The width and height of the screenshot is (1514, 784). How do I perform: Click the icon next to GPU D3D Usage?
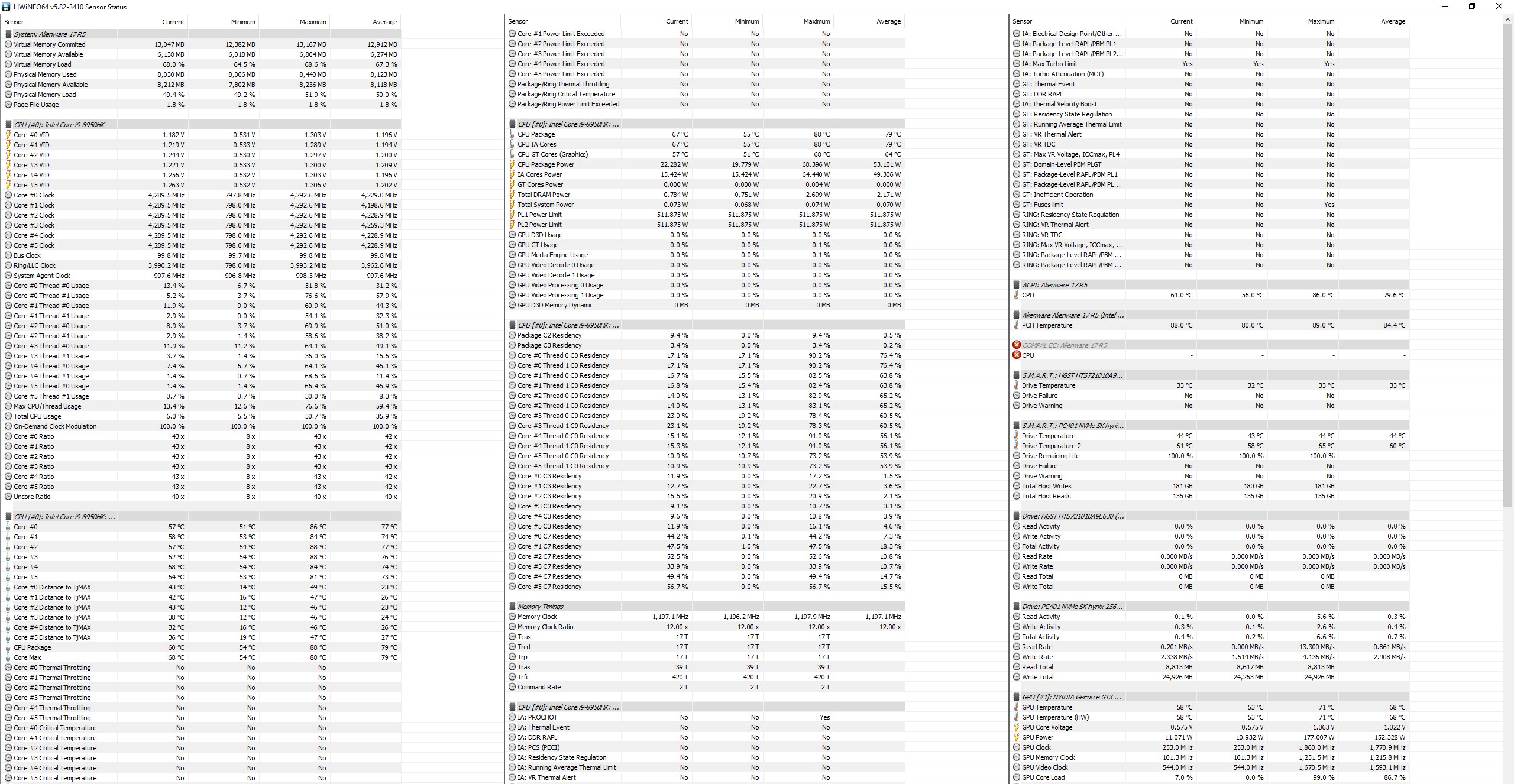pos(512,235)
